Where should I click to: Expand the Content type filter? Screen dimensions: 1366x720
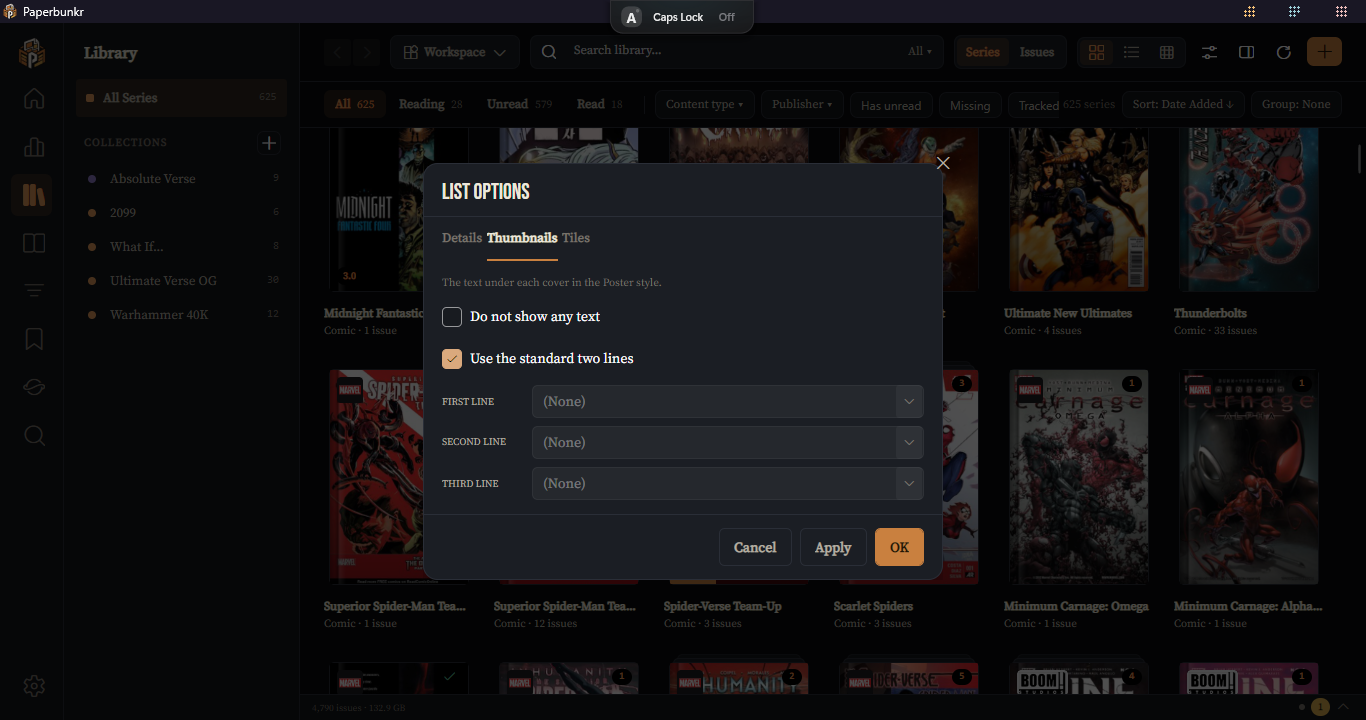(x=705, y=104)
